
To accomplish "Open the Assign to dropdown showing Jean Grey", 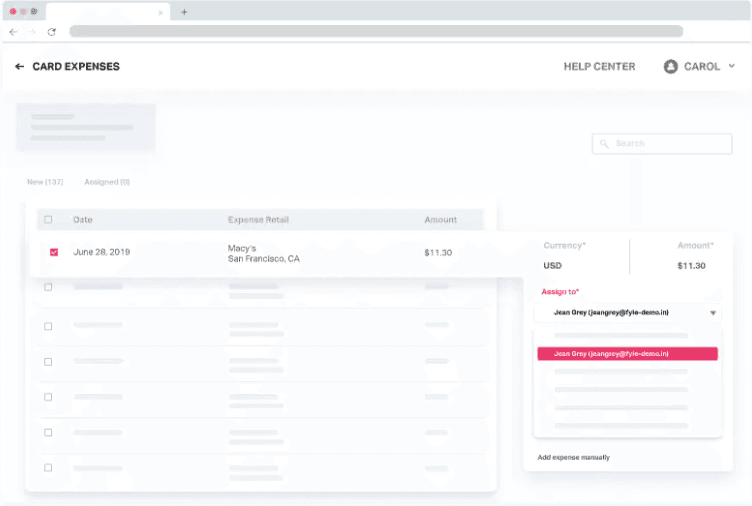I will (627, 313).
